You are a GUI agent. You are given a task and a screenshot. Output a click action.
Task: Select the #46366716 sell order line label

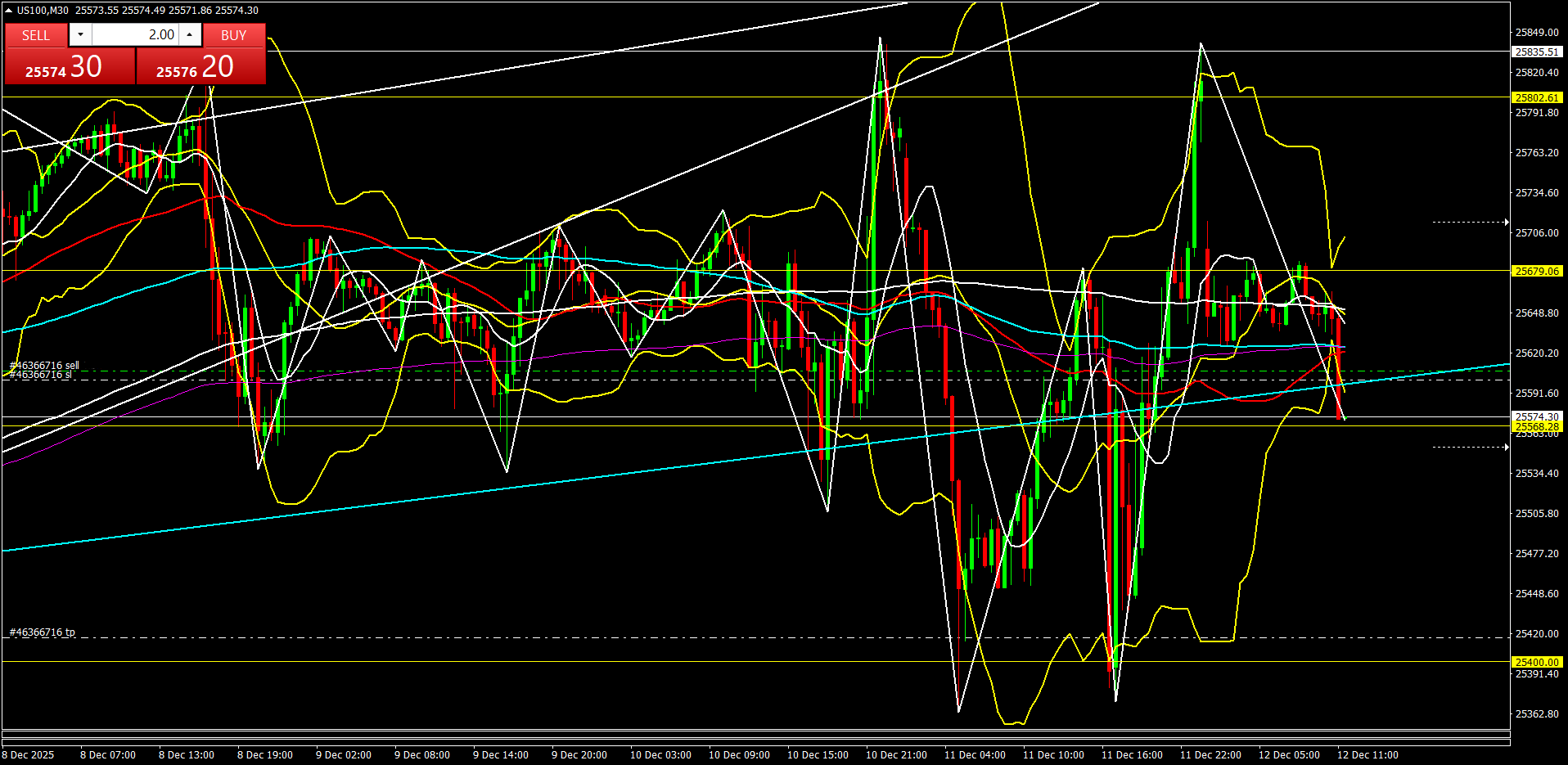click(x=44, y=365)
